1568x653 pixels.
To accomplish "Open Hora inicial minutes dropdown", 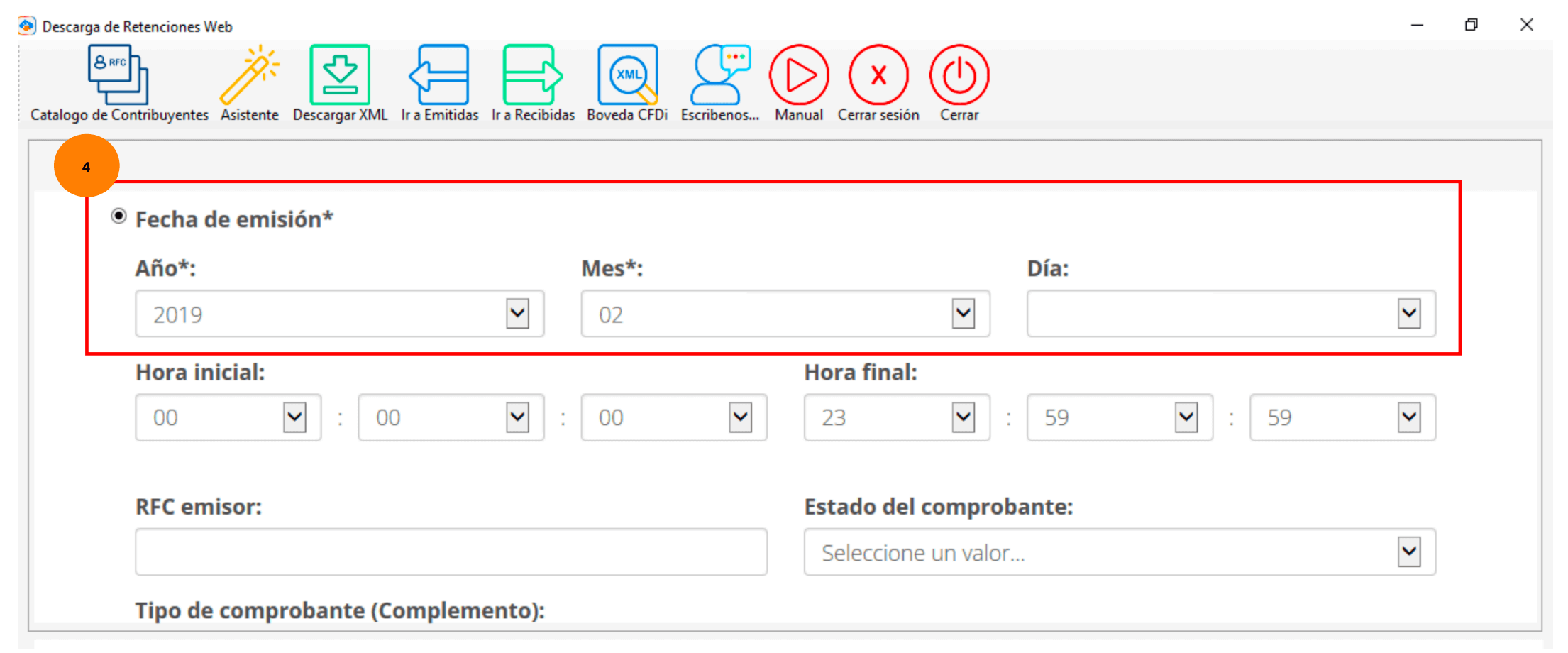I will 517,417.
